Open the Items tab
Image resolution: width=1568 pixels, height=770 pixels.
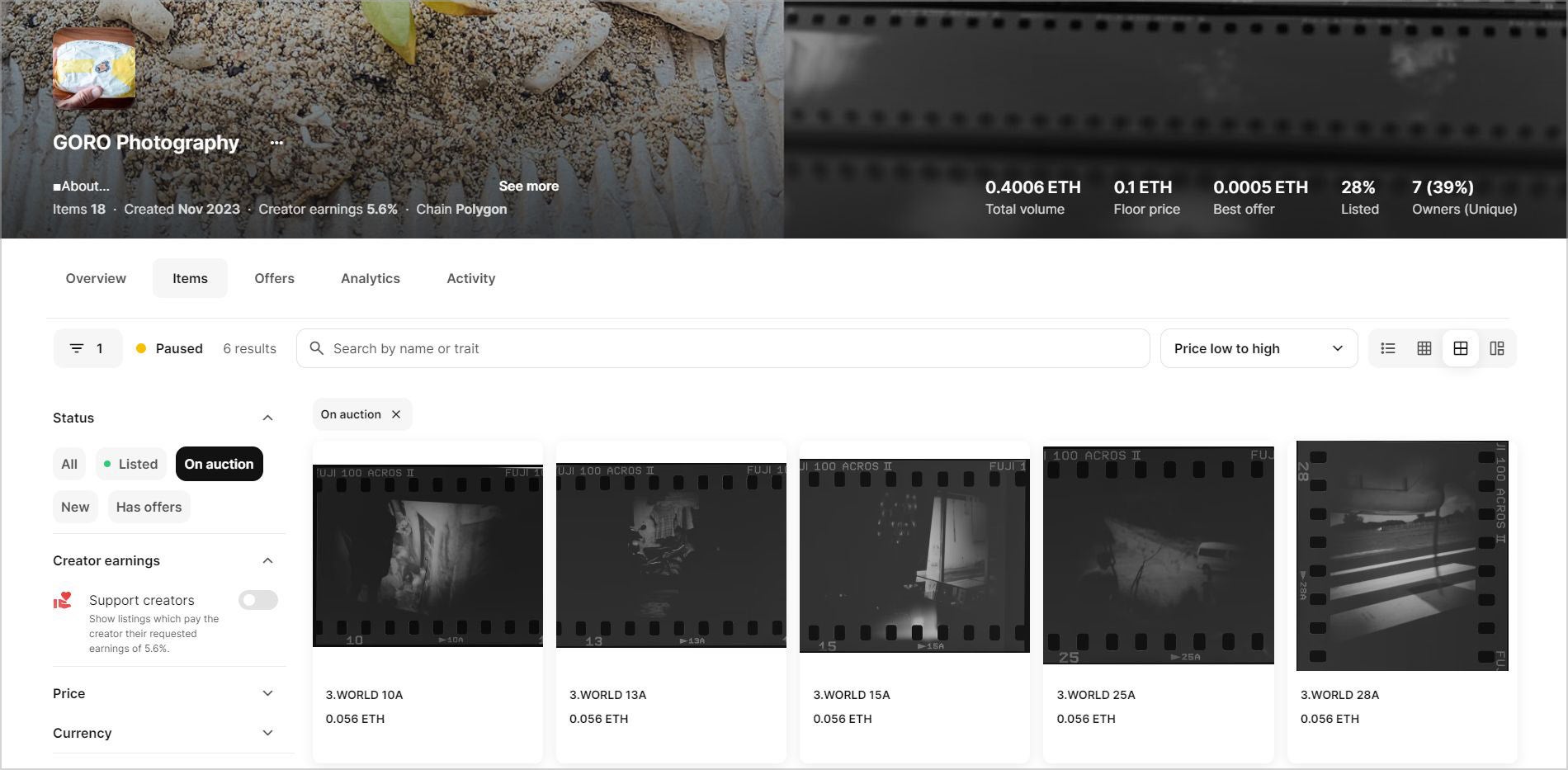190,278
